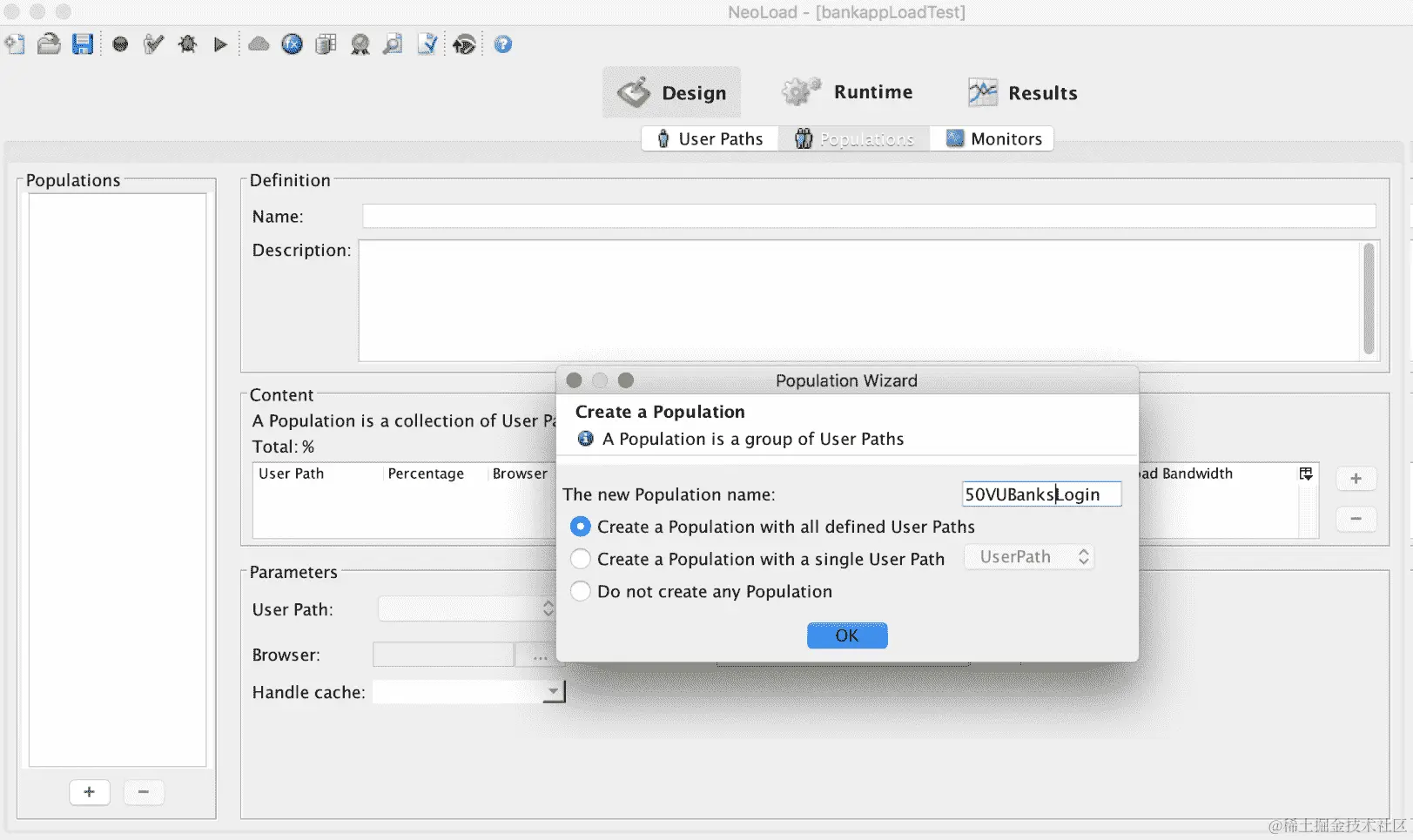Run the test with the play icon
This screenshot has width=1413, height=840.
point(220,44)
